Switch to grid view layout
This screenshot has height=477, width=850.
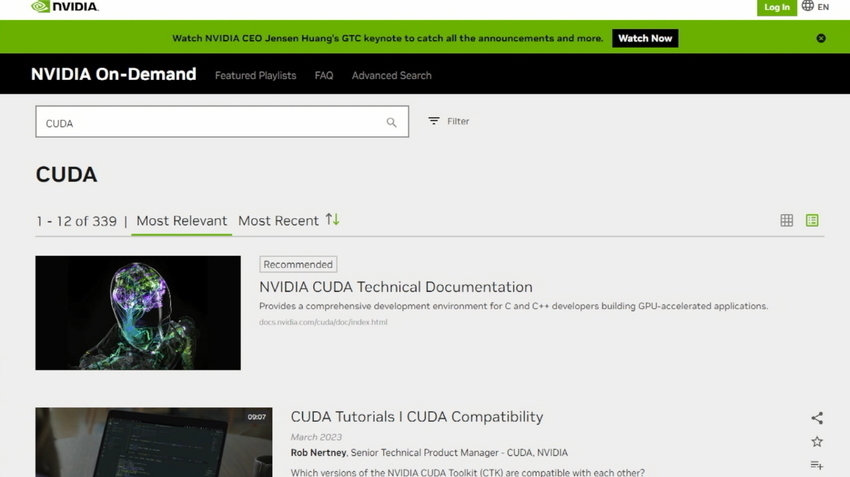click(787, 220)
